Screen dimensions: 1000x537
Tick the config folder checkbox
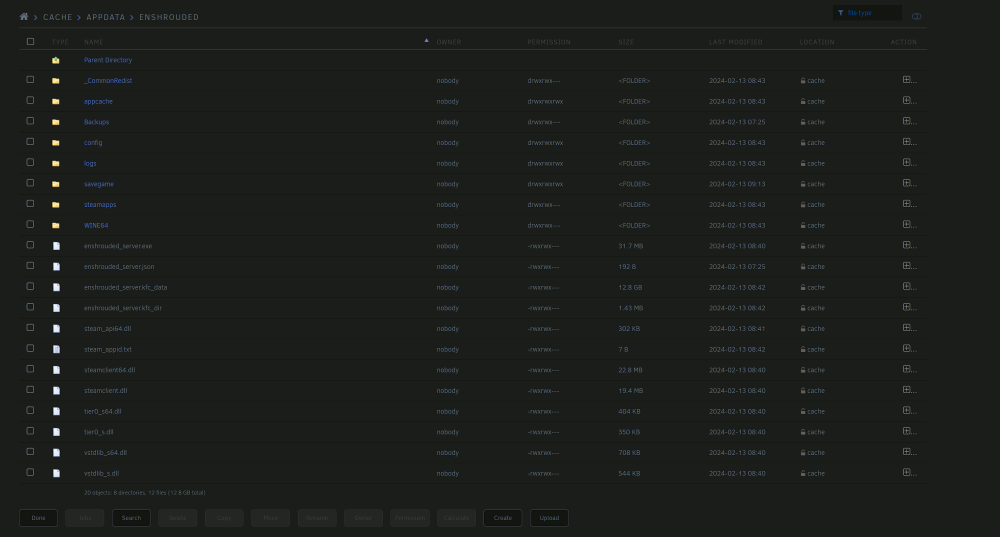[30, 142]
